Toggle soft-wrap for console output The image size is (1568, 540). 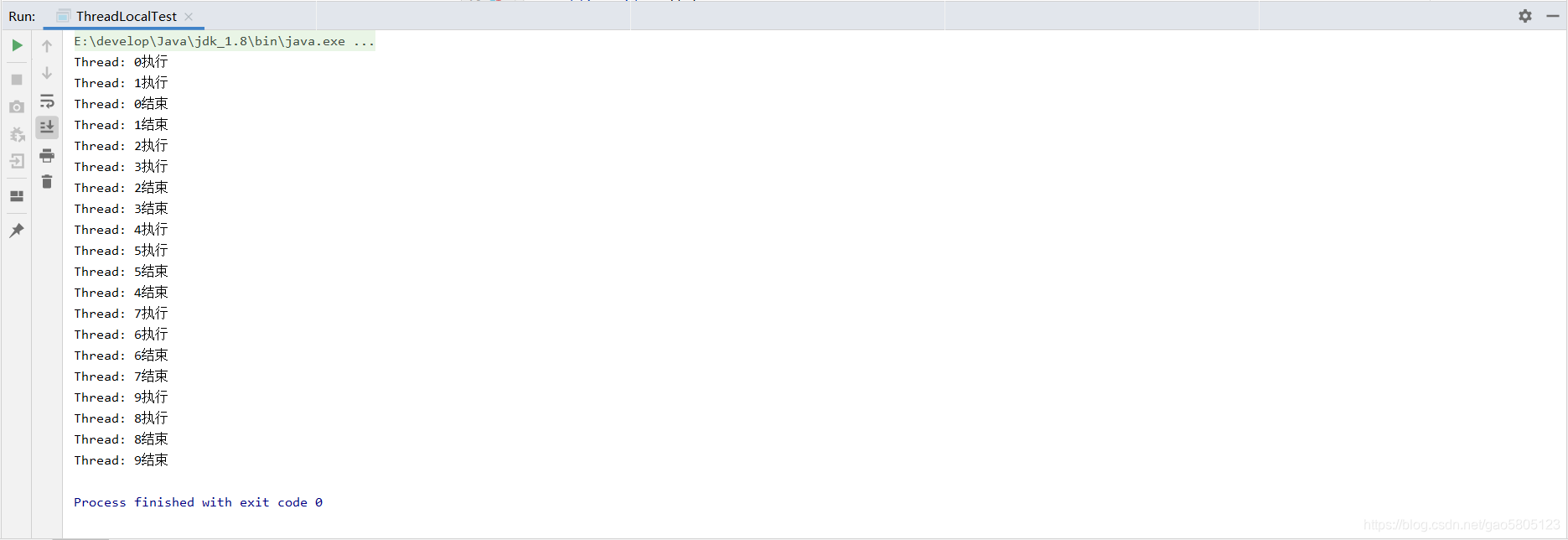[47, 101]
